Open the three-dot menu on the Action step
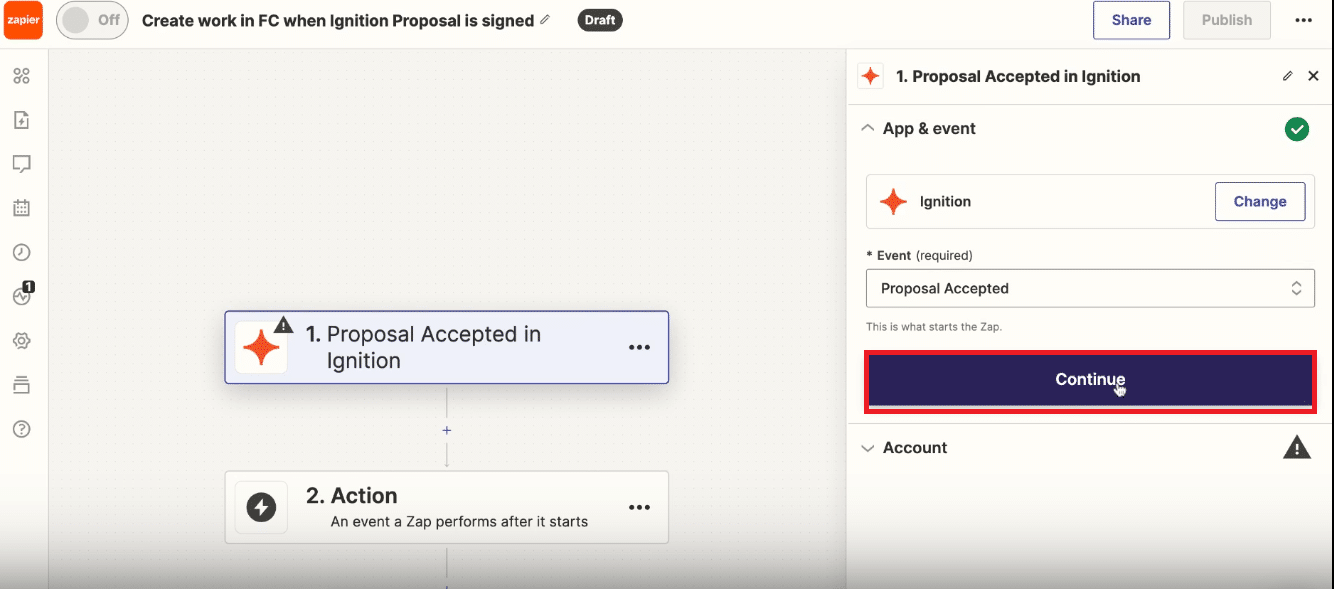 [x=639, y=508]
